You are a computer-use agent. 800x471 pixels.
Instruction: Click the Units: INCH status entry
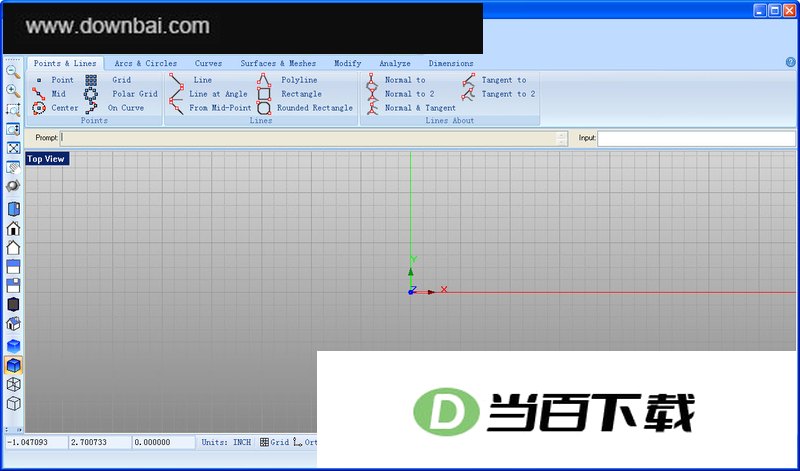227,442
